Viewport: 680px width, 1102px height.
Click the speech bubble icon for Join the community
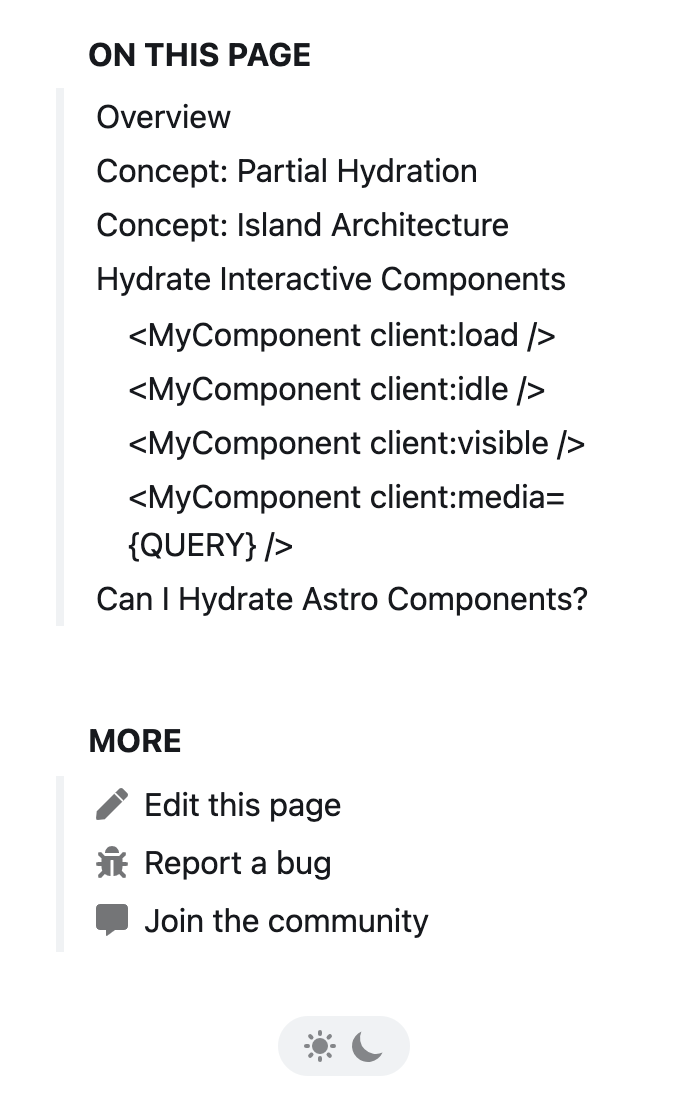click(113, 920)
